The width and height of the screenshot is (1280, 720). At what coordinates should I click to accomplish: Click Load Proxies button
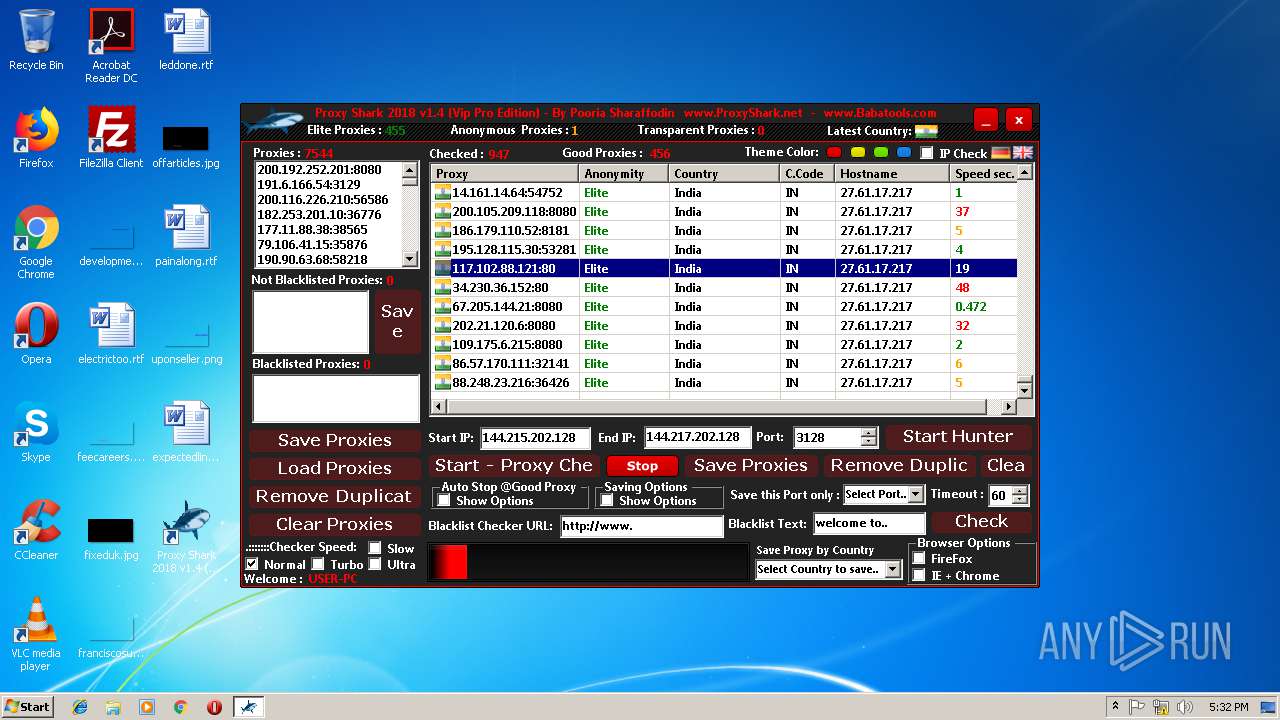pos(334,468)
